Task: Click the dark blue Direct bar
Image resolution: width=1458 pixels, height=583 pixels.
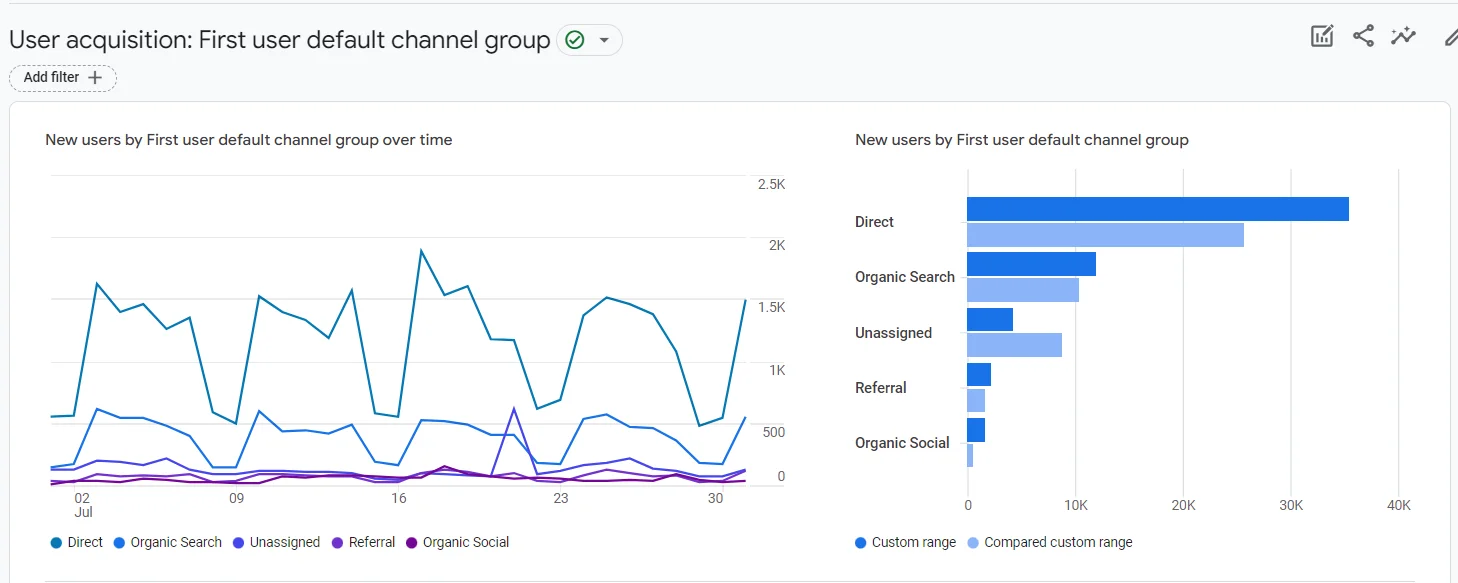Action: pyautogui.click(x=1157, y=209)
